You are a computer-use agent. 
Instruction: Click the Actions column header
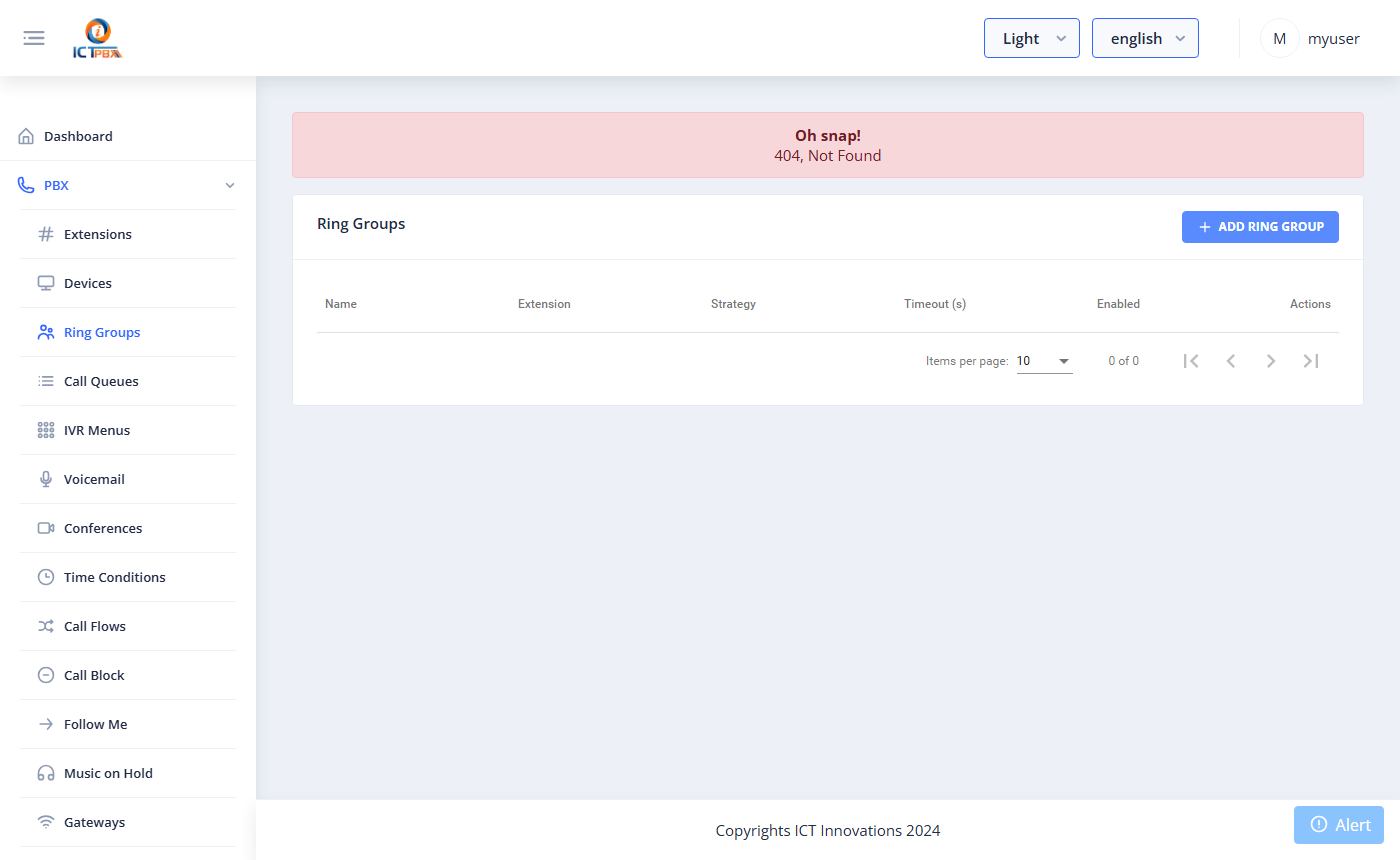click(1310, 304)
